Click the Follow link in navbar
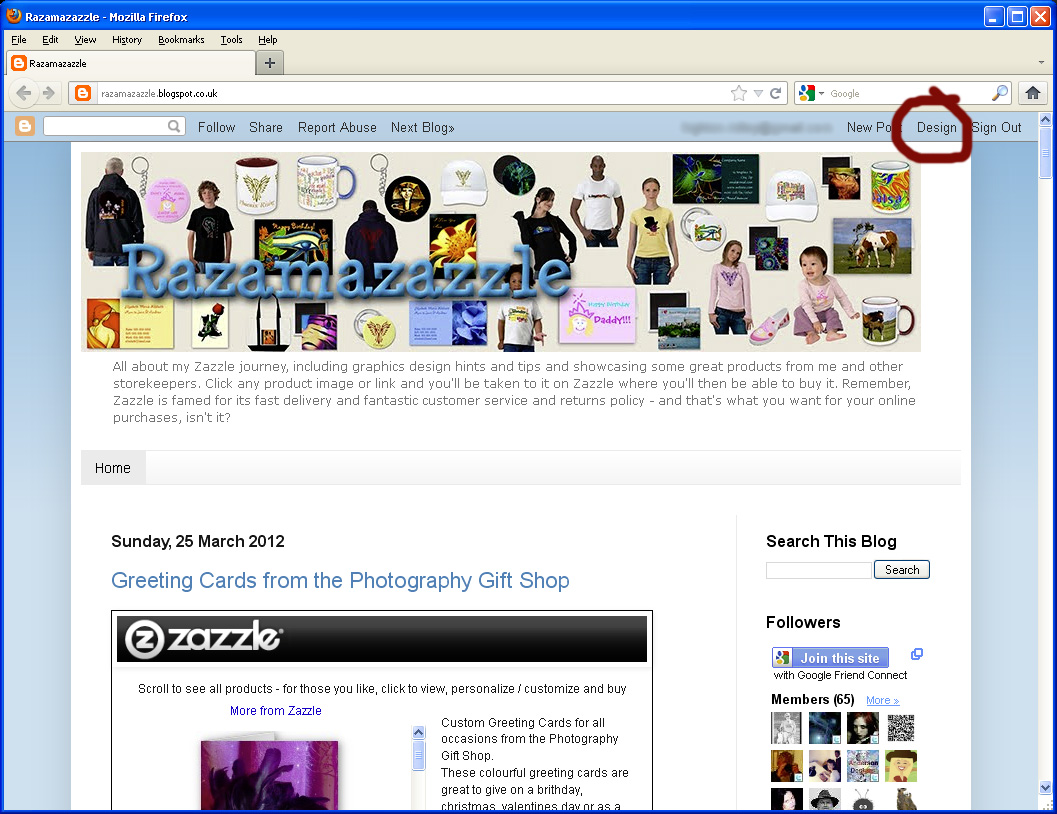 [x=216, y=127]
